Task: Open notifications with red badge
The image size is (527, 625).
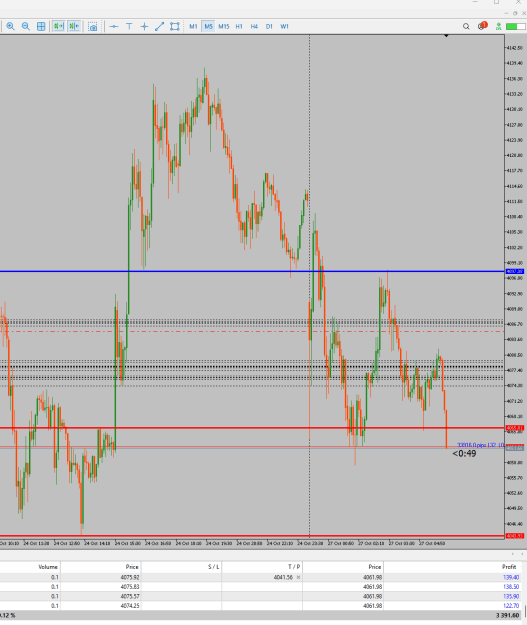Action: [x=482, y=26]
